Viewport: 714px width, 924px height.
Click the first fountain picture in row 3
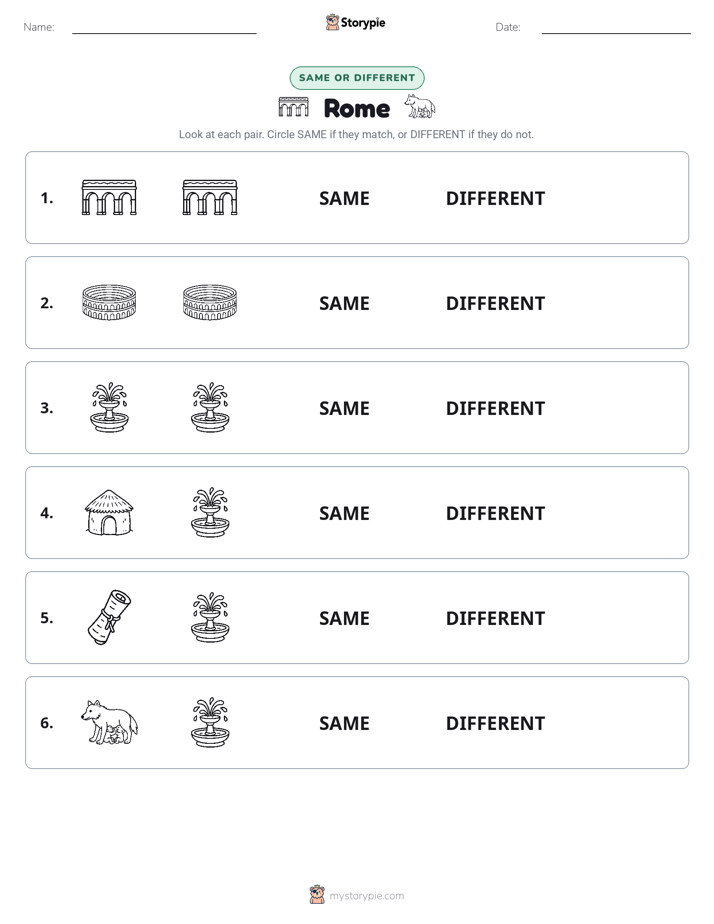[x=109, y=407]
